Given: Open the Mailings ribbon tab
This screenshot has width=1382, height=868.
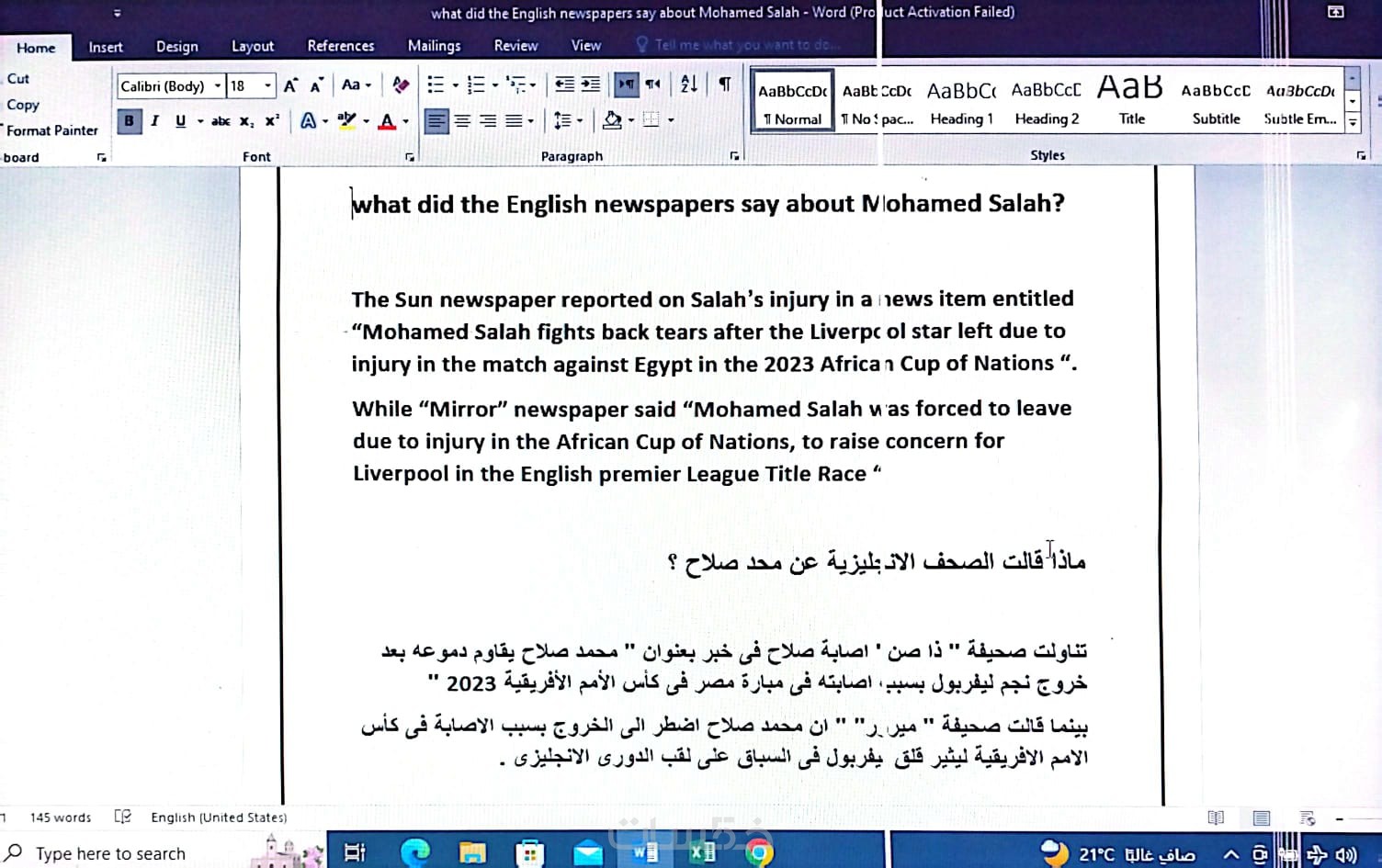Looking at the screenshot, I should [x=435, y=45].
